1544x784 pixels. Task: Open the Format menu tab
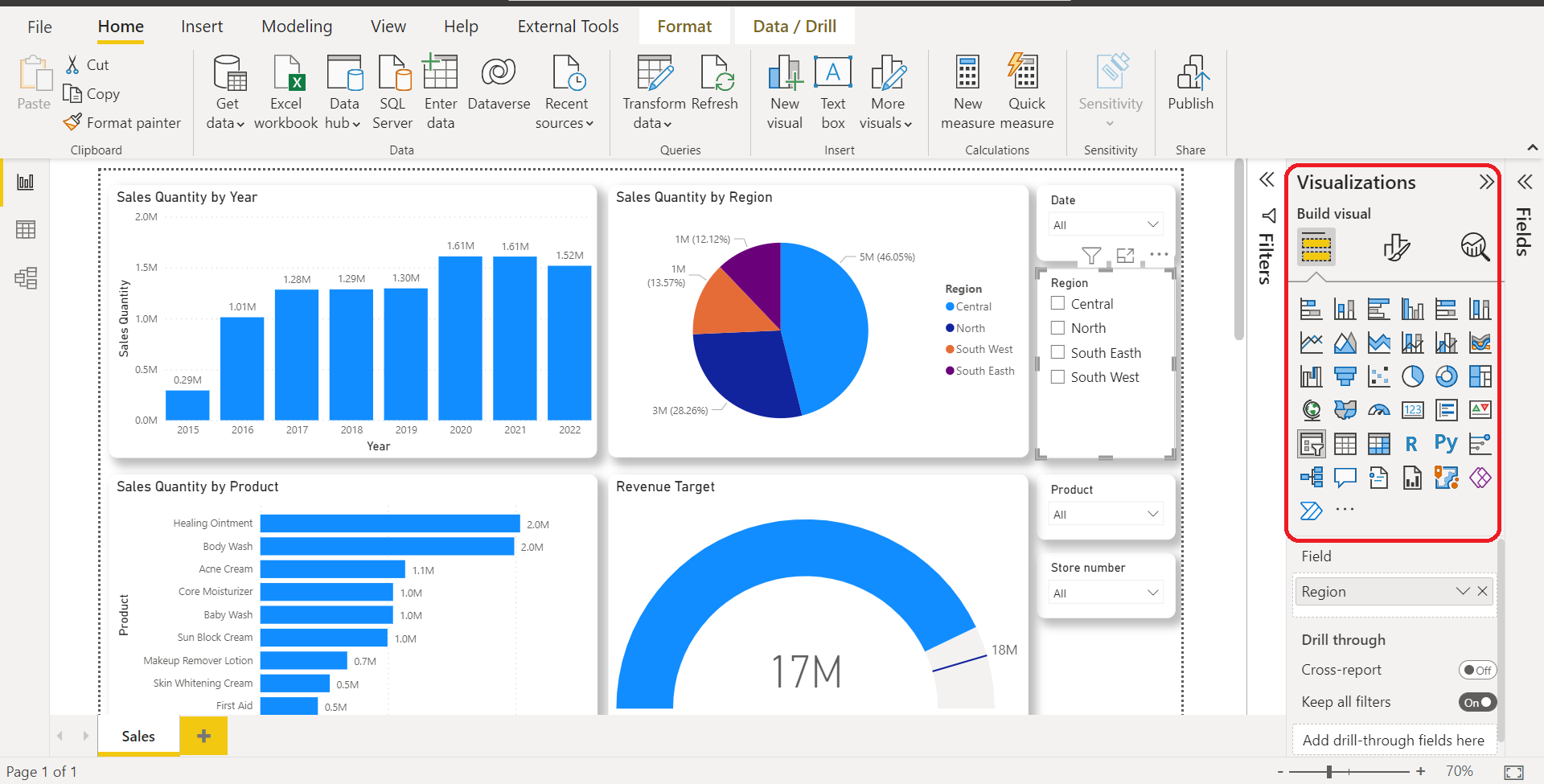[684, 26]
